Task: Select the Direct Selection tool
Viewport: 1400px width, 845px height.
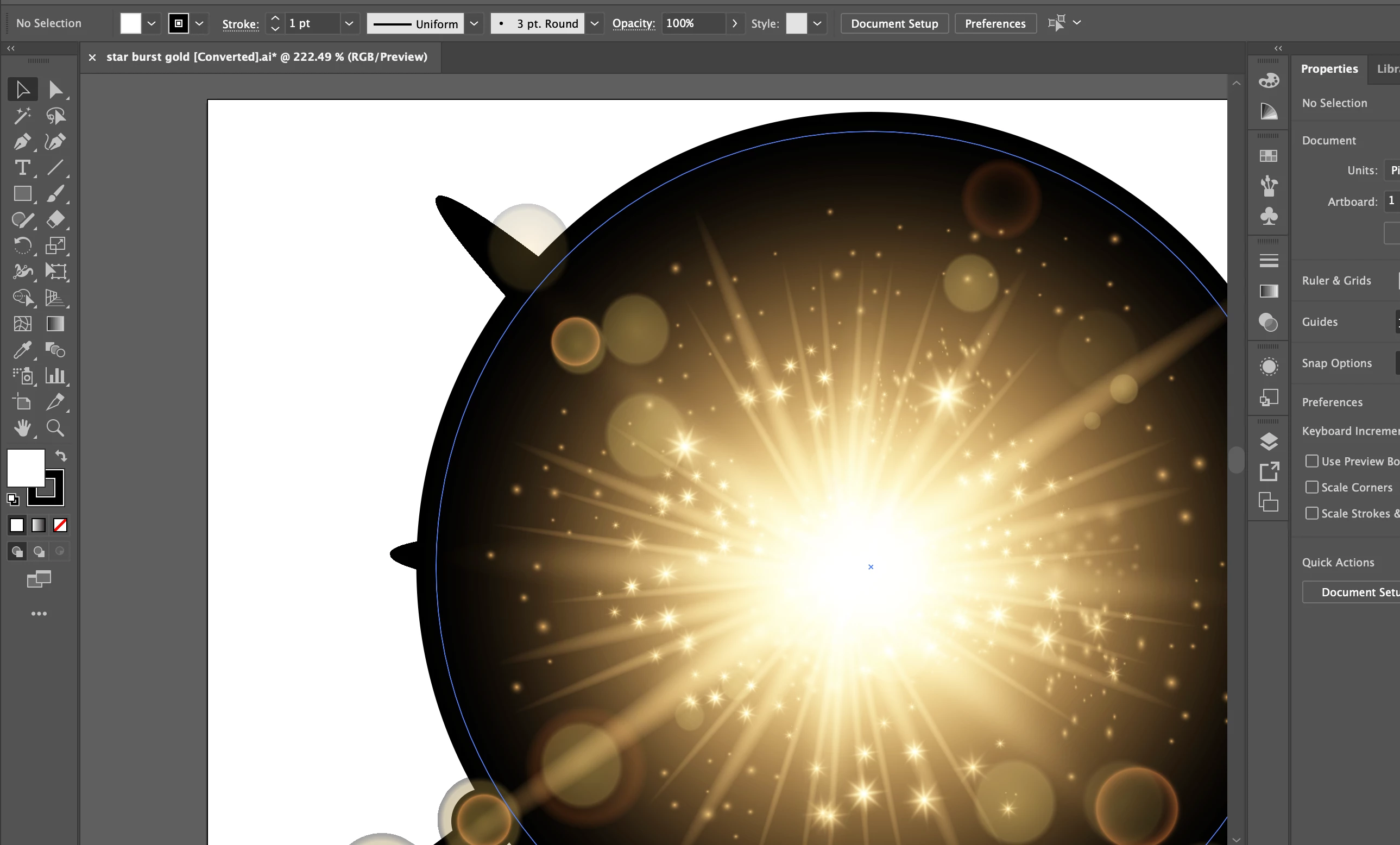Action: click(55, 90)
